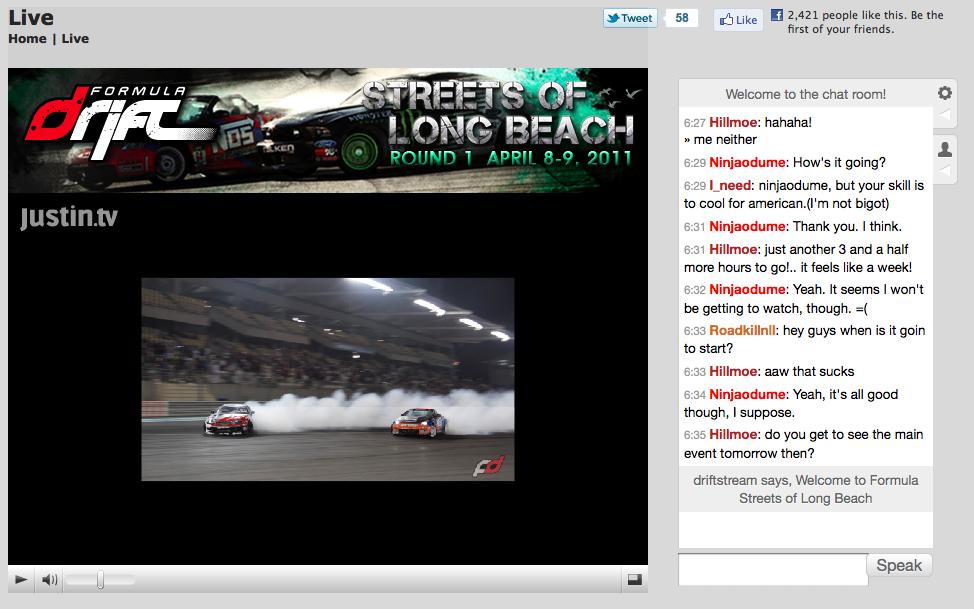Click the volume slider handle

tap(100, 579)
